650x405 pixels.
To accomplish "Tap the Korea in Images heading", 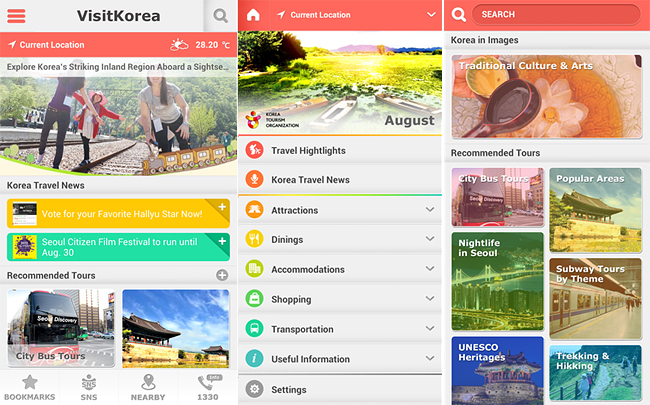I will coord(484,40).
